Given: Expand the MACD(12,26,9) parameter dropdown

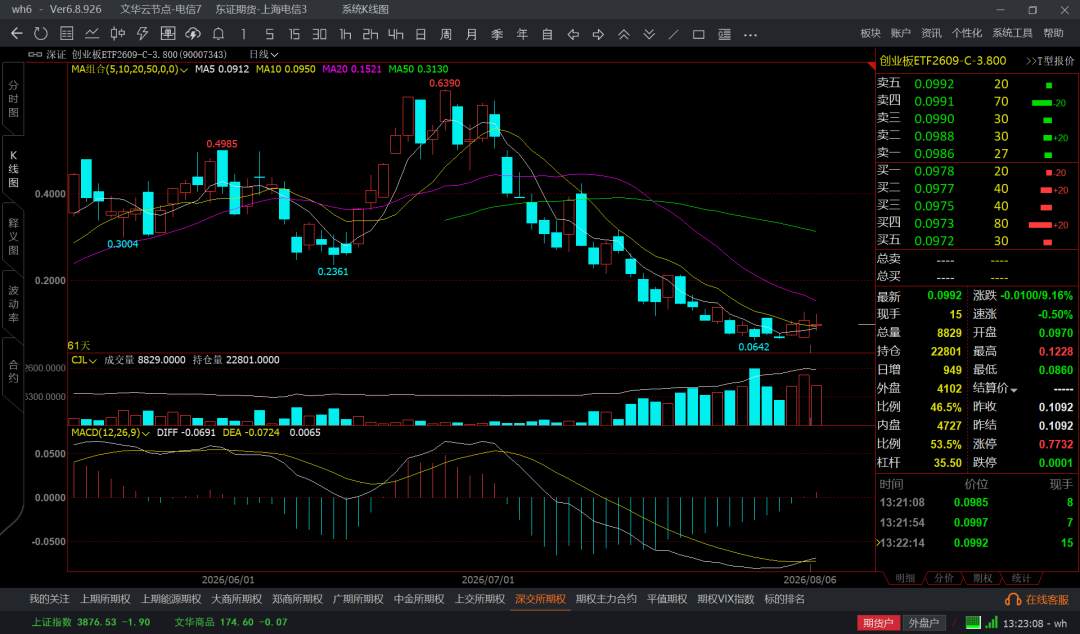Looking at the screenshot, I should click(111, 433).
